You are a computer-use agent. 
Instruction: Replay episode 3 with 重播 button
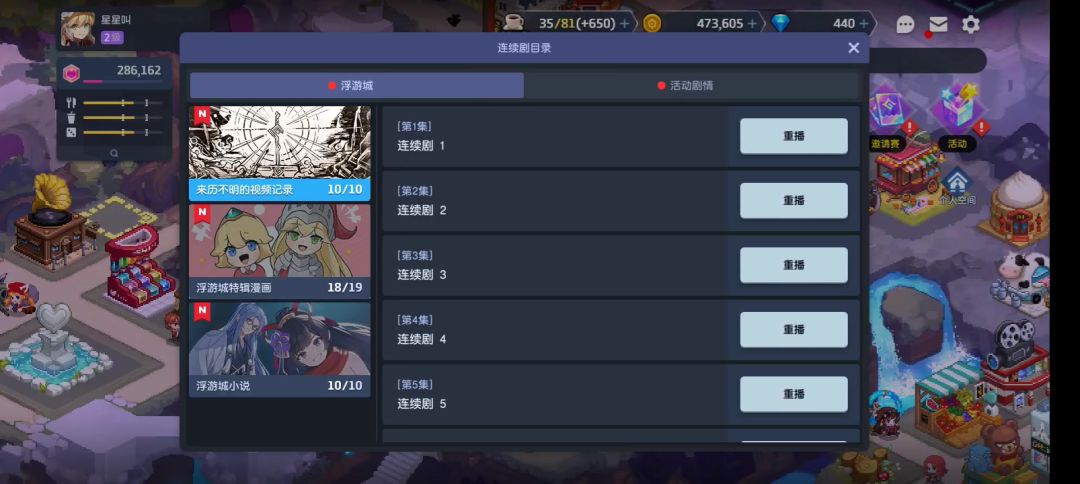click(793, 265)
